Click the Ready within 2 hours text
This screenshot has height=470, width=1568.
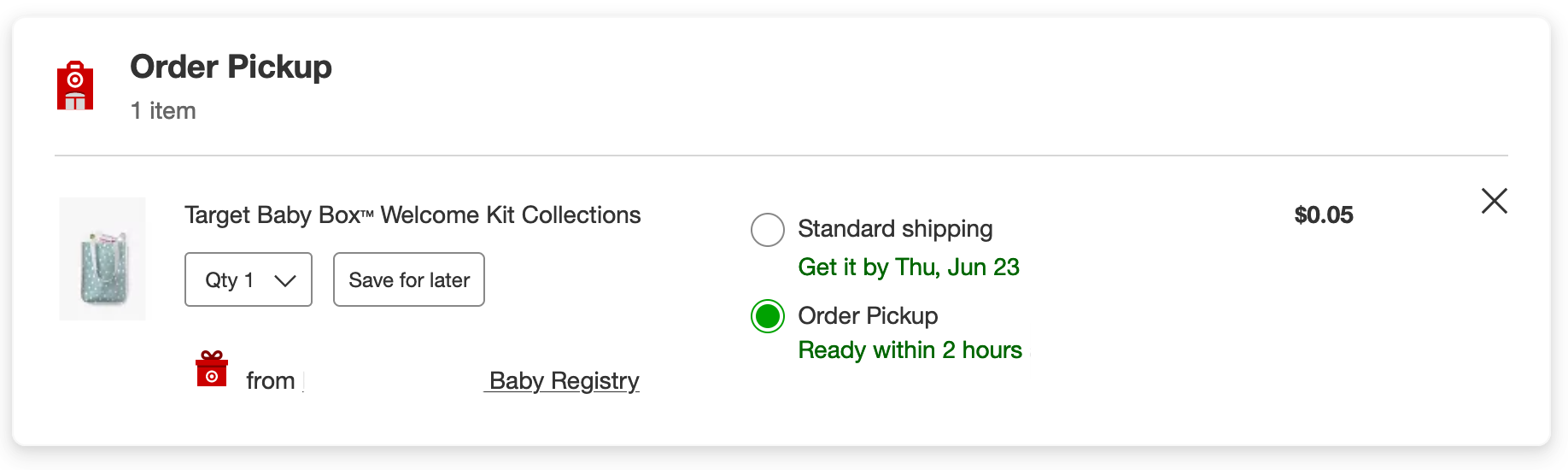coord(910,350)
